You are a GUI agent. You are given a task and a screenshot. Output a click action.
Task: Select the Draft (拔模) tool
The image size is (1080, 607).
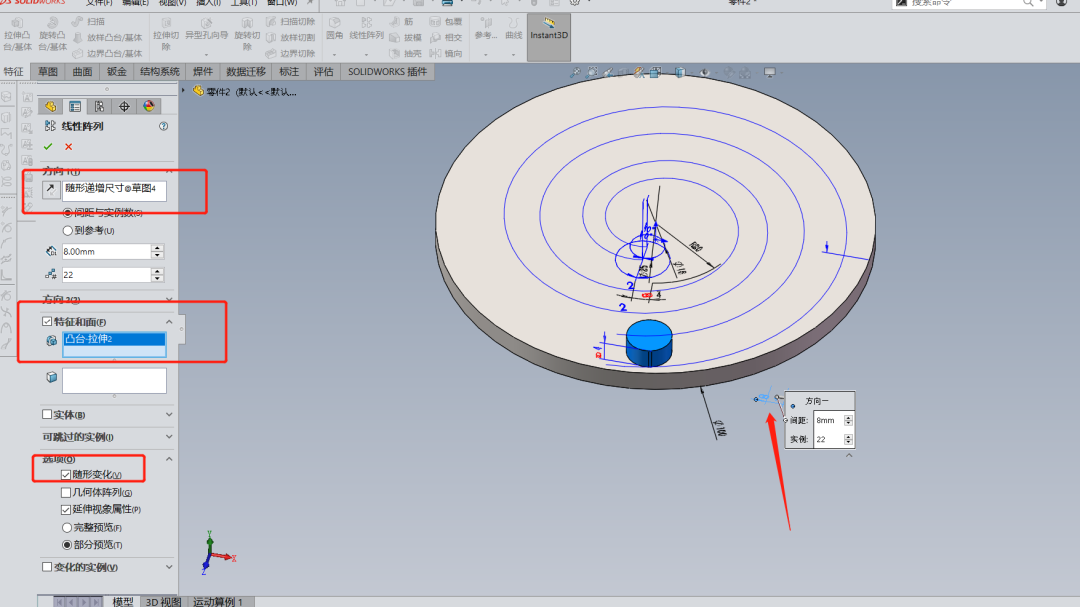point(405,37)
